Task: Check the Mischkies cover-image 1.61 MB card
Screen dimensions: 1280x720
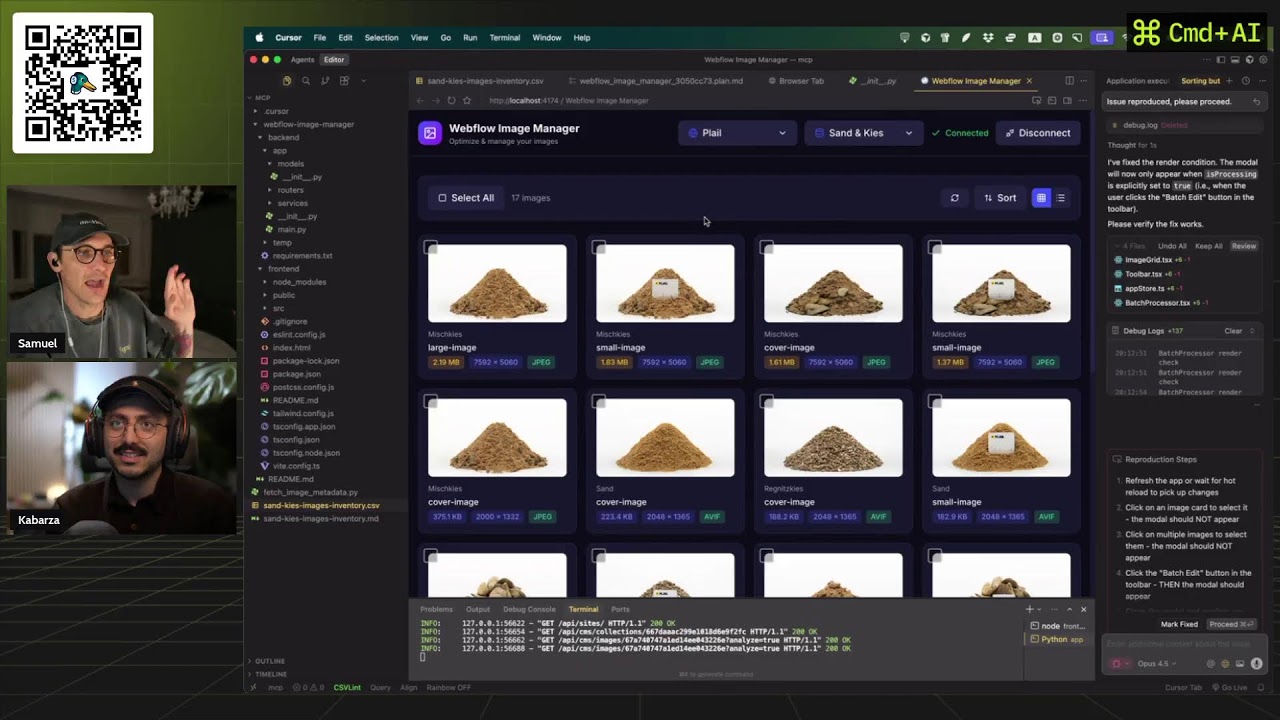Action: tap(766, 247)
